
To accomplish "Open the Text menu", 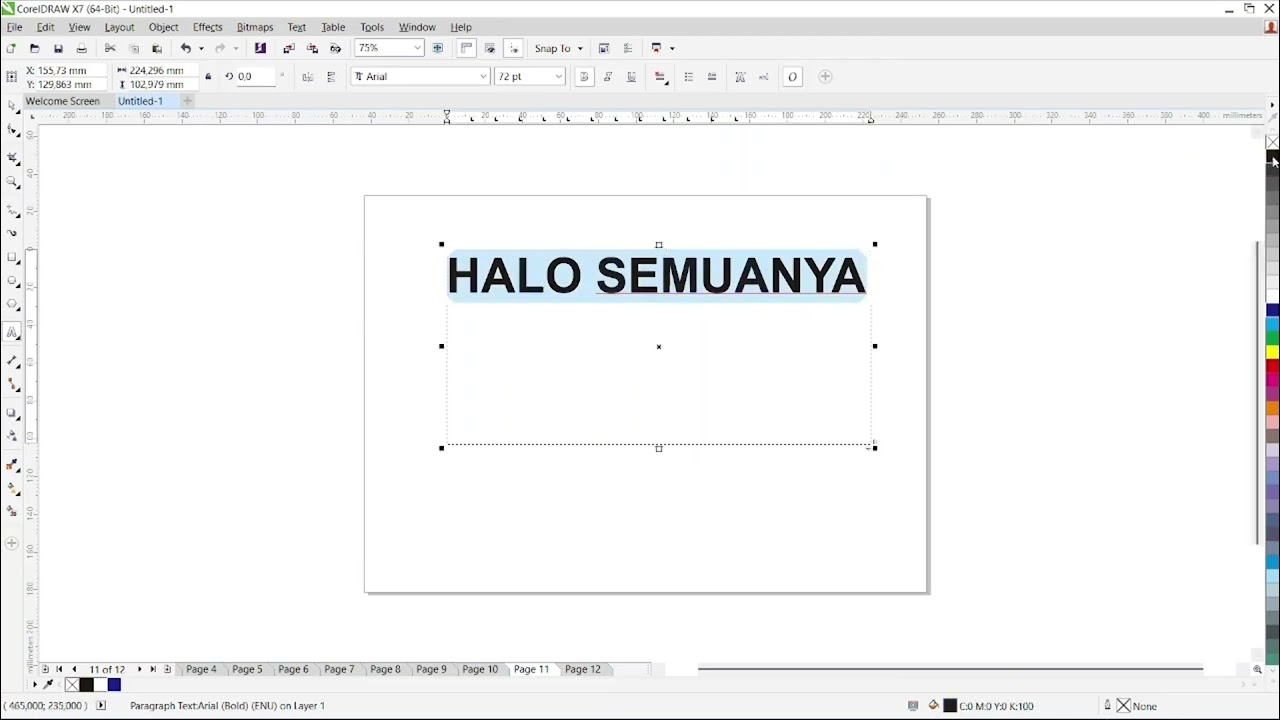I will 297,27.
